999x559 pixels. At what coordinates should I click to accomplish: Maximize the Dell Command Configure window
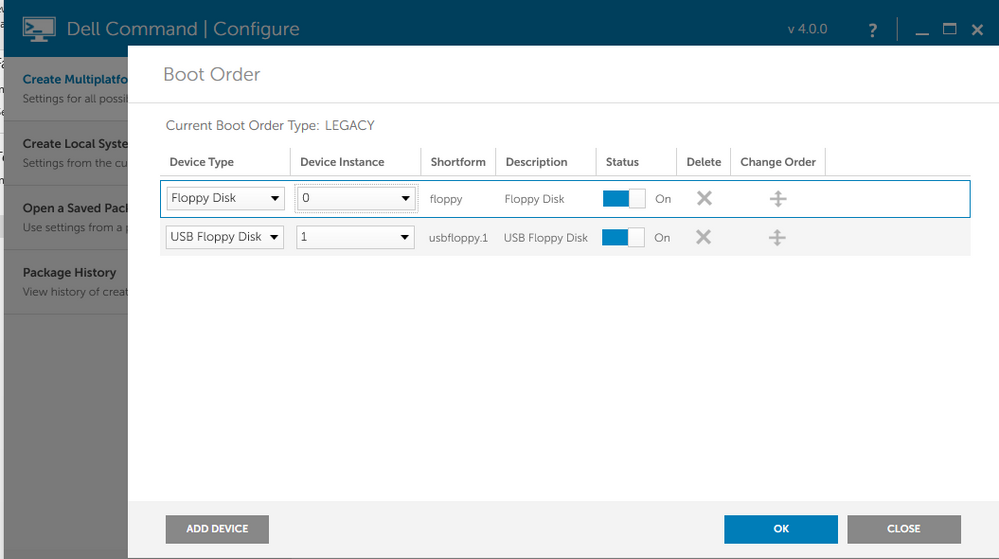(x=949, y=29)
